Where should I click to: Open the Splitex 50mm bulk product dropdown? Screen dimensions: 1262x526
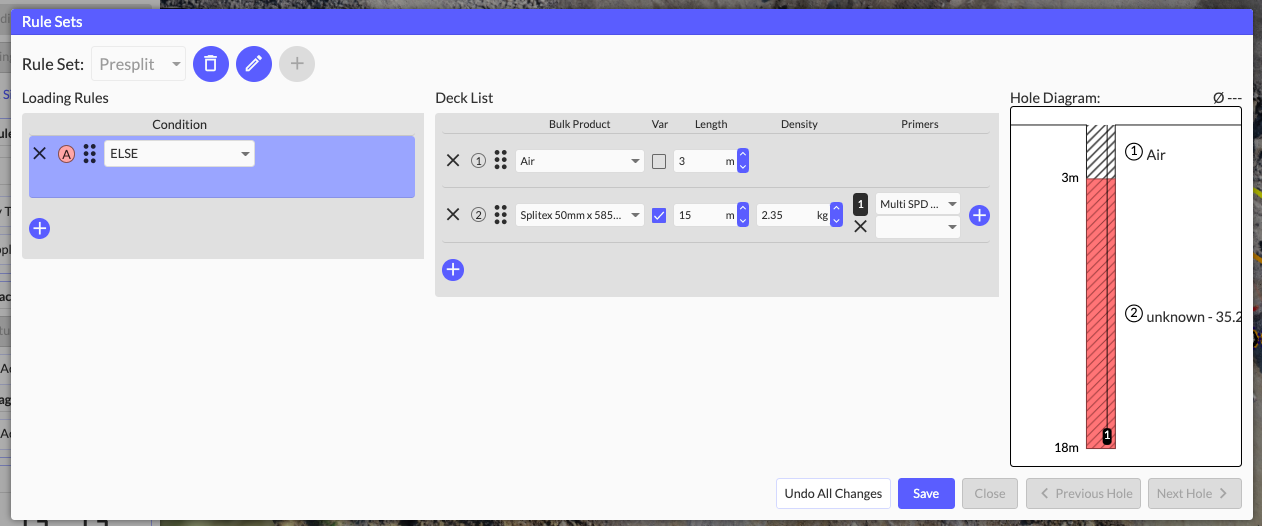point(580,214)
